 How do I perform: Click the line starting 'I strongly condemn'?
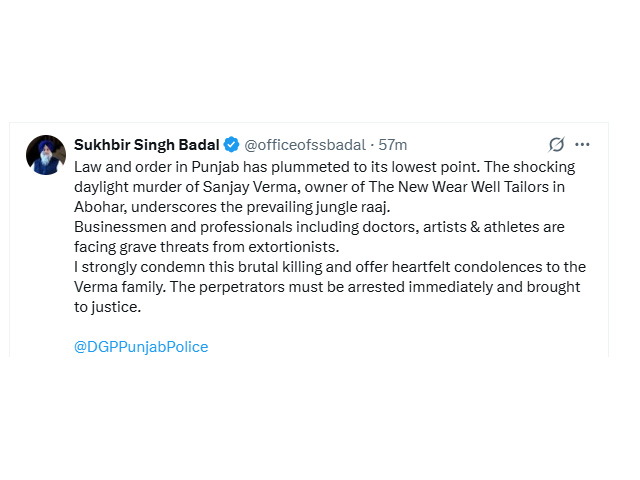(x=330, y=267)
